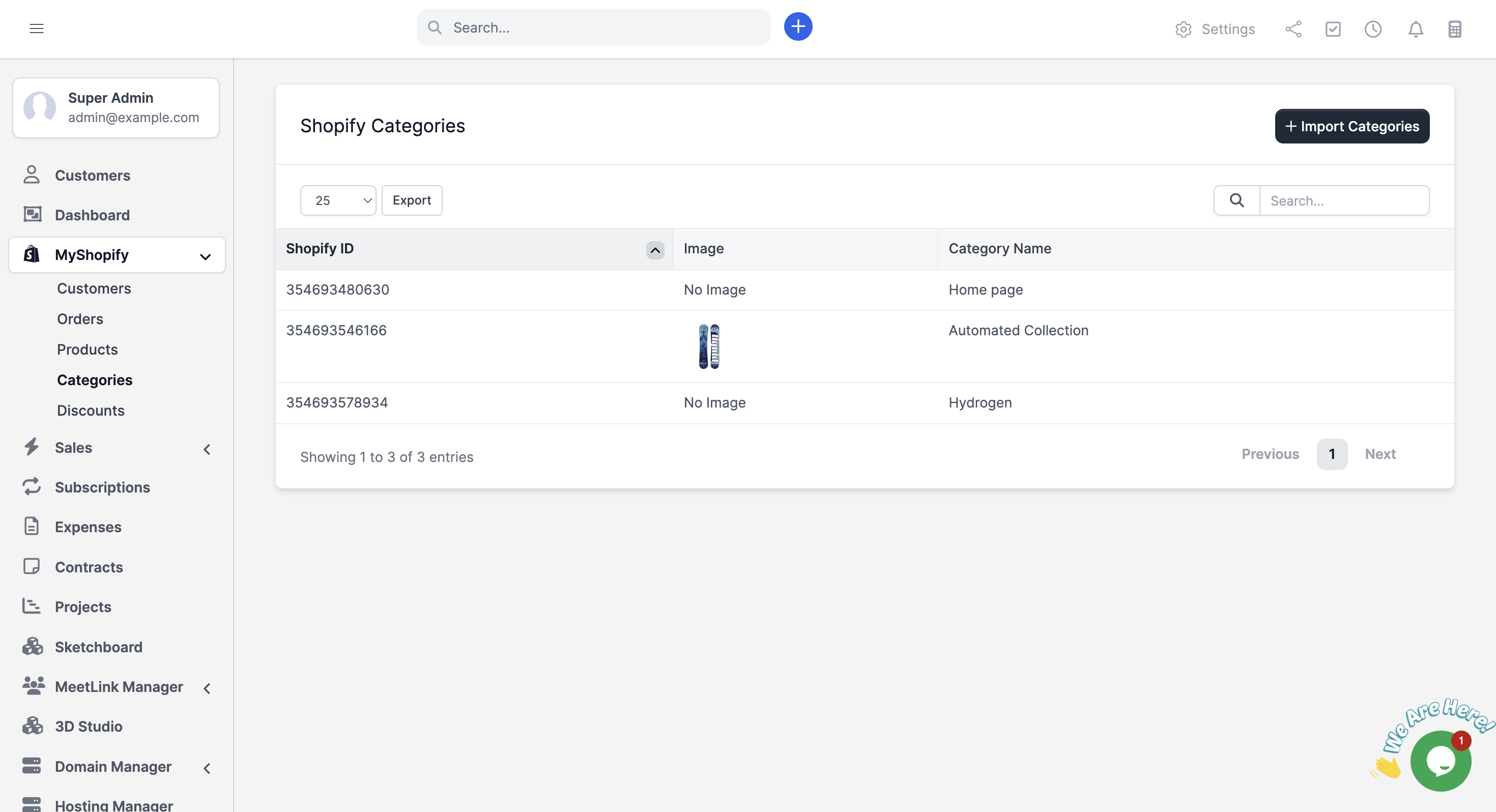The width and height of the screenshot is (1496, 812).
Task: Open the calculator icon
Action: [x=1455, y=29]
